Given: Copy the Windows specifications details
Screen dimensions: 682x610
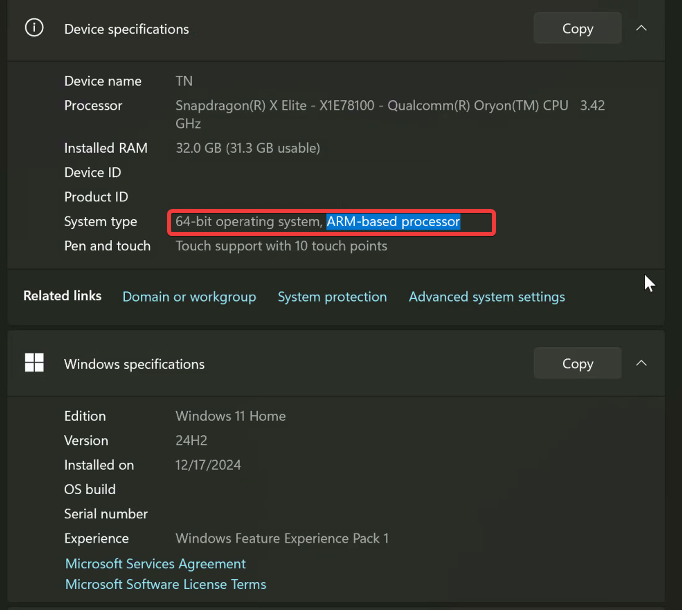Looking at the screenshot, I should pos(577,364).
